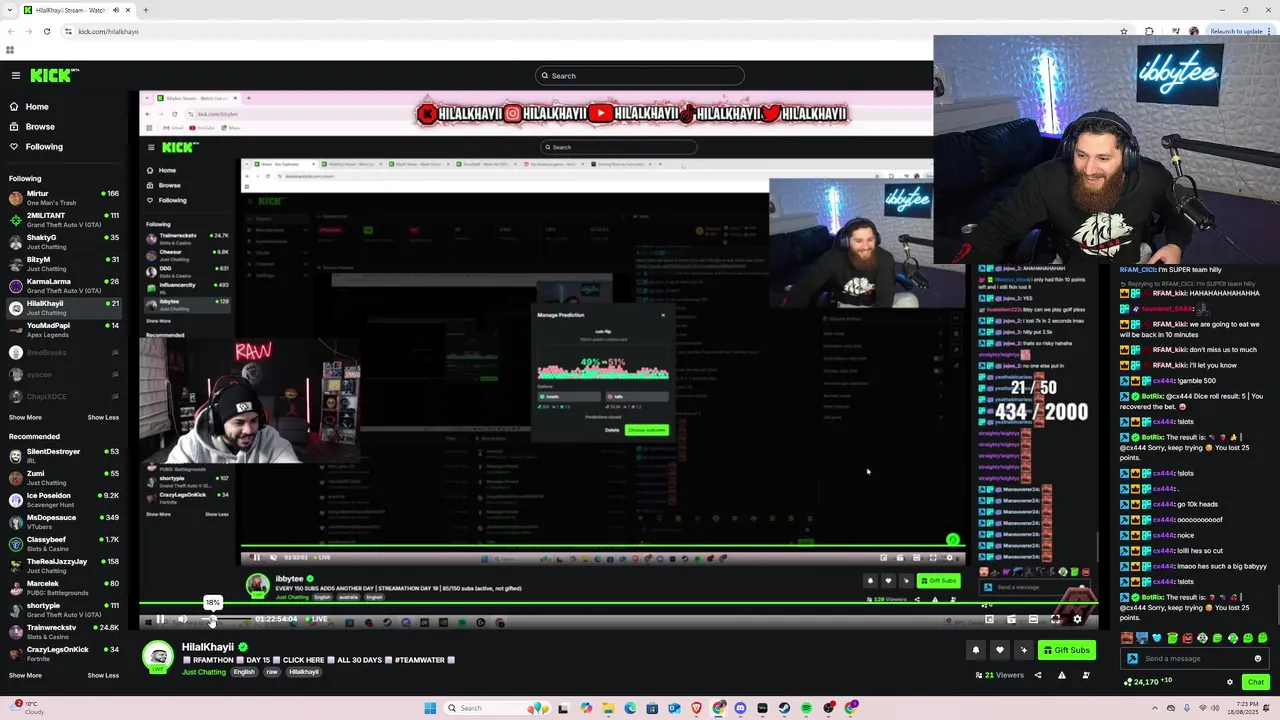This screenshot has height=720, width=1280.
Task: Expand Following list with Show More
Action: [25, 417]
